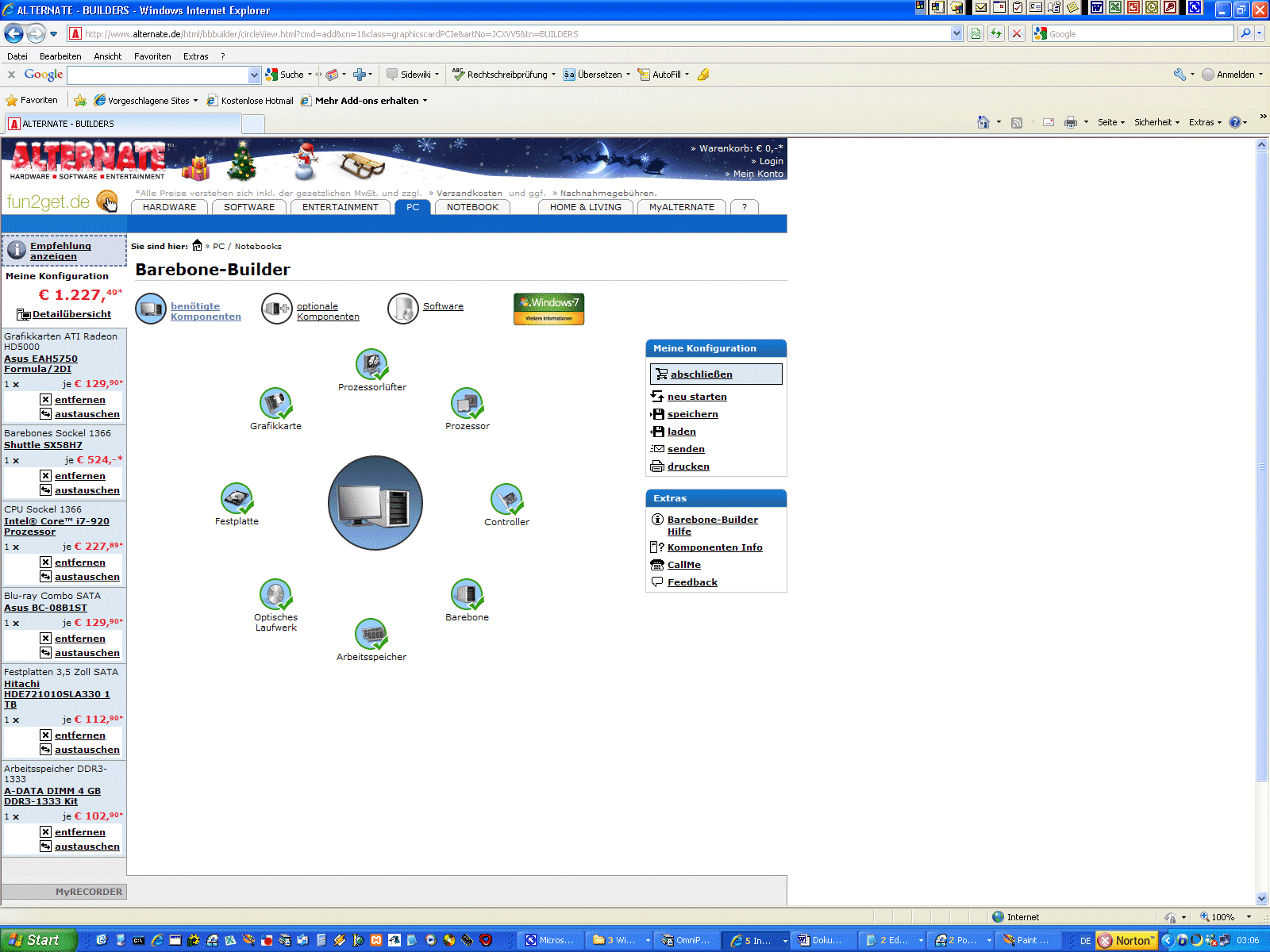
Task: Refresh the page in Internet Explorer
Action: click(996, 33)
